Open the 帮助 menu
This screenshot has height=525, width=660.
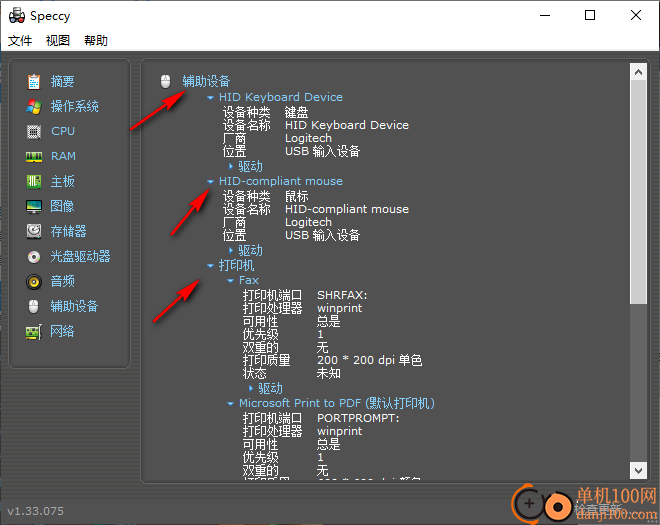pos(96,40)
